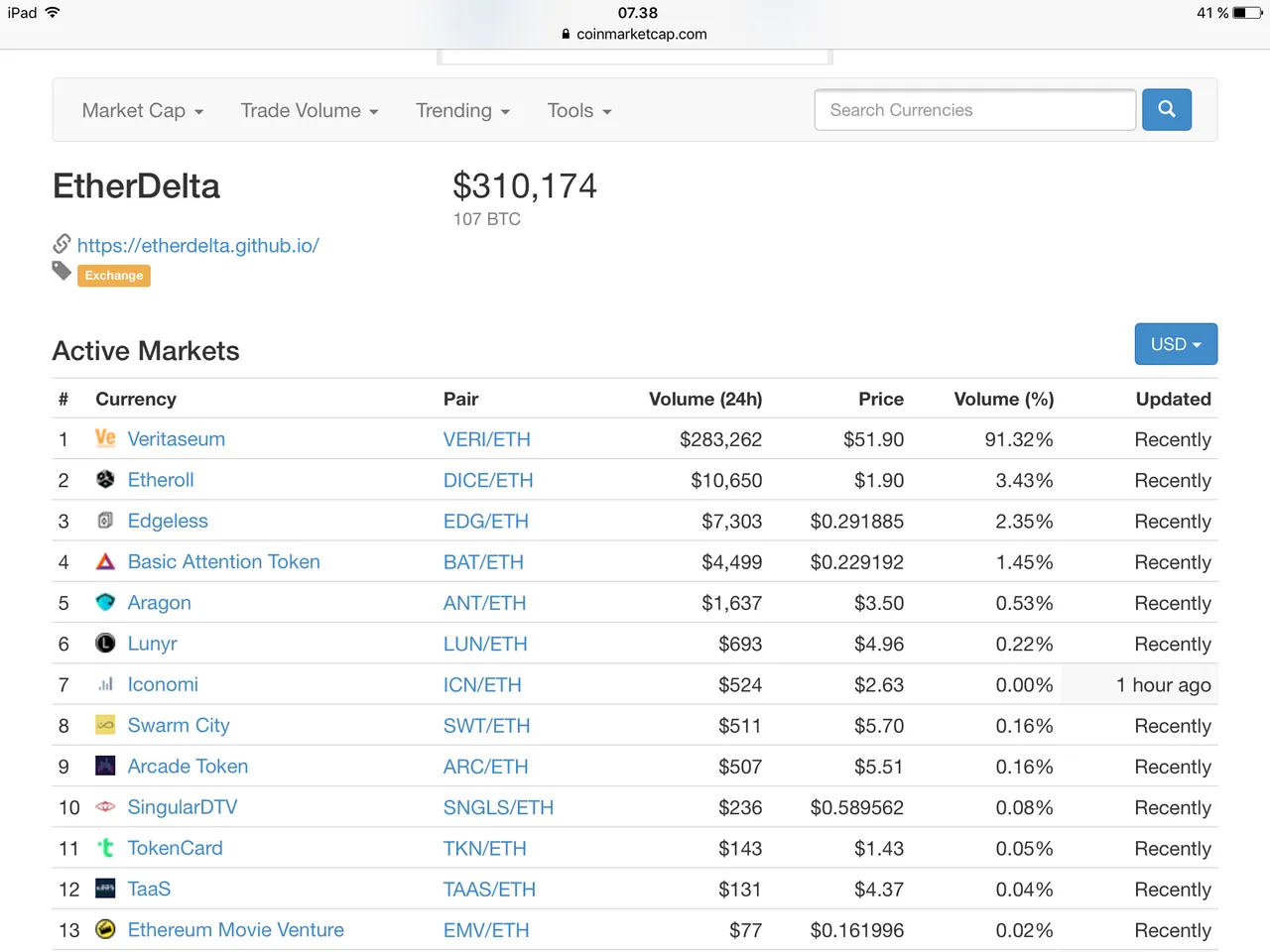
Task: Click the BAT/ETH pair link
Action: tap(483, 562)
